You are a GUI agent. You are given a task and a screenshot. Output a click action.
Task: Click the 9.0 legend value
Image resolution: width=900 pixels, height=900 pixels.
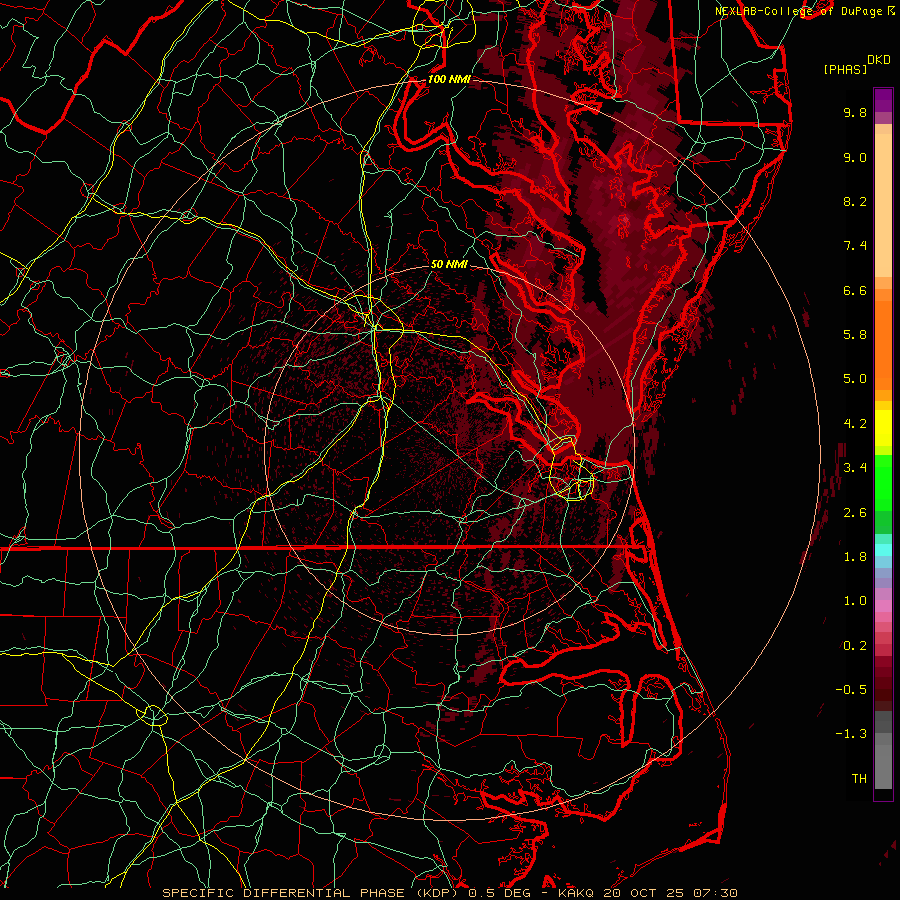point(855,157)
